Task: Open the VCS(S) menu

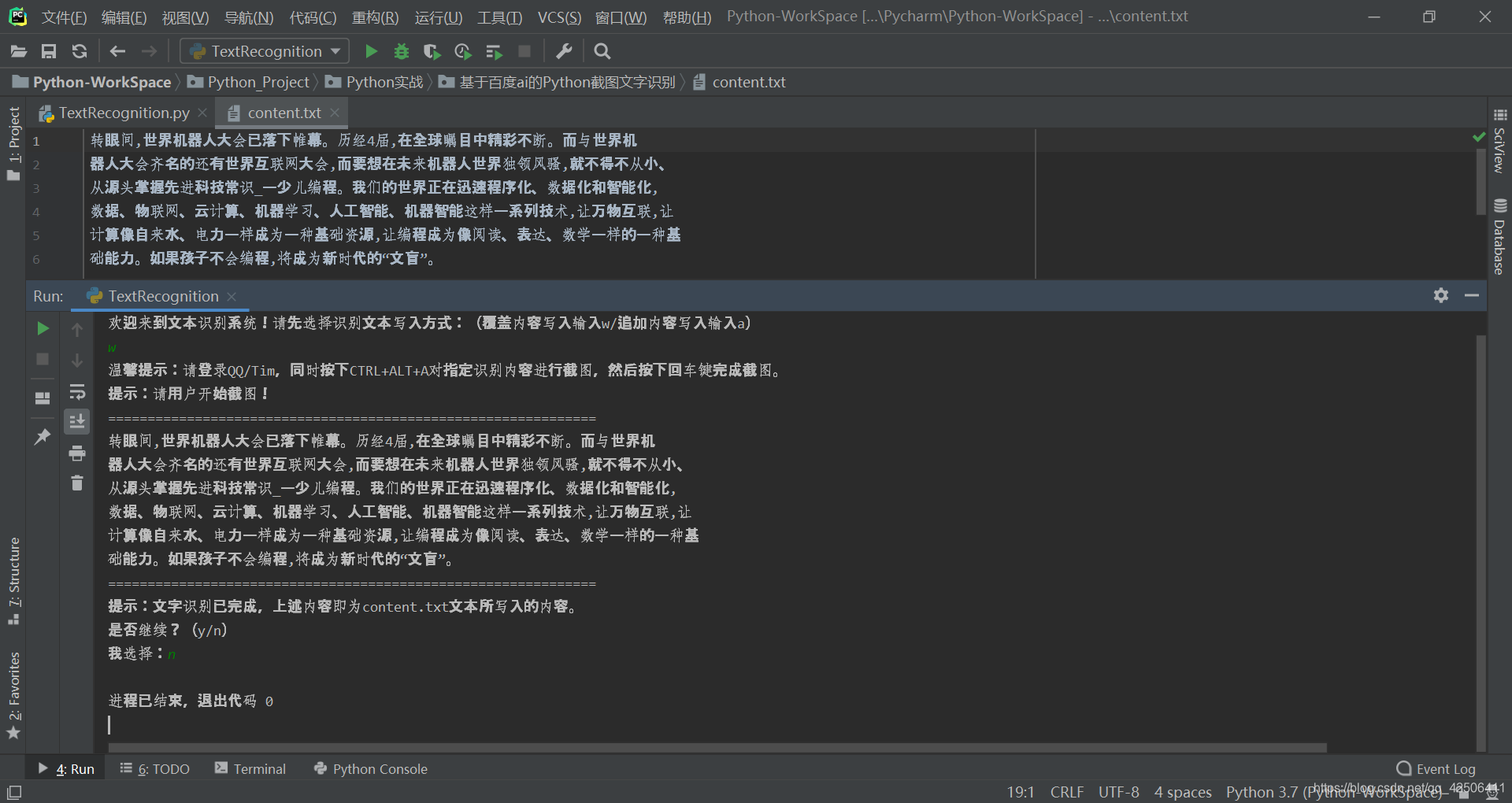Action: tap(559, 17)
